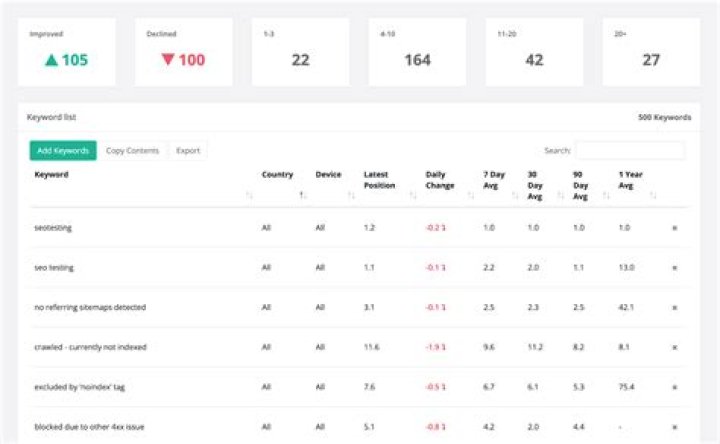This screenshot has height=444, width=720.
Task: Open 'no referring sitemaps detected' keyword
Action: pos(88,307)
